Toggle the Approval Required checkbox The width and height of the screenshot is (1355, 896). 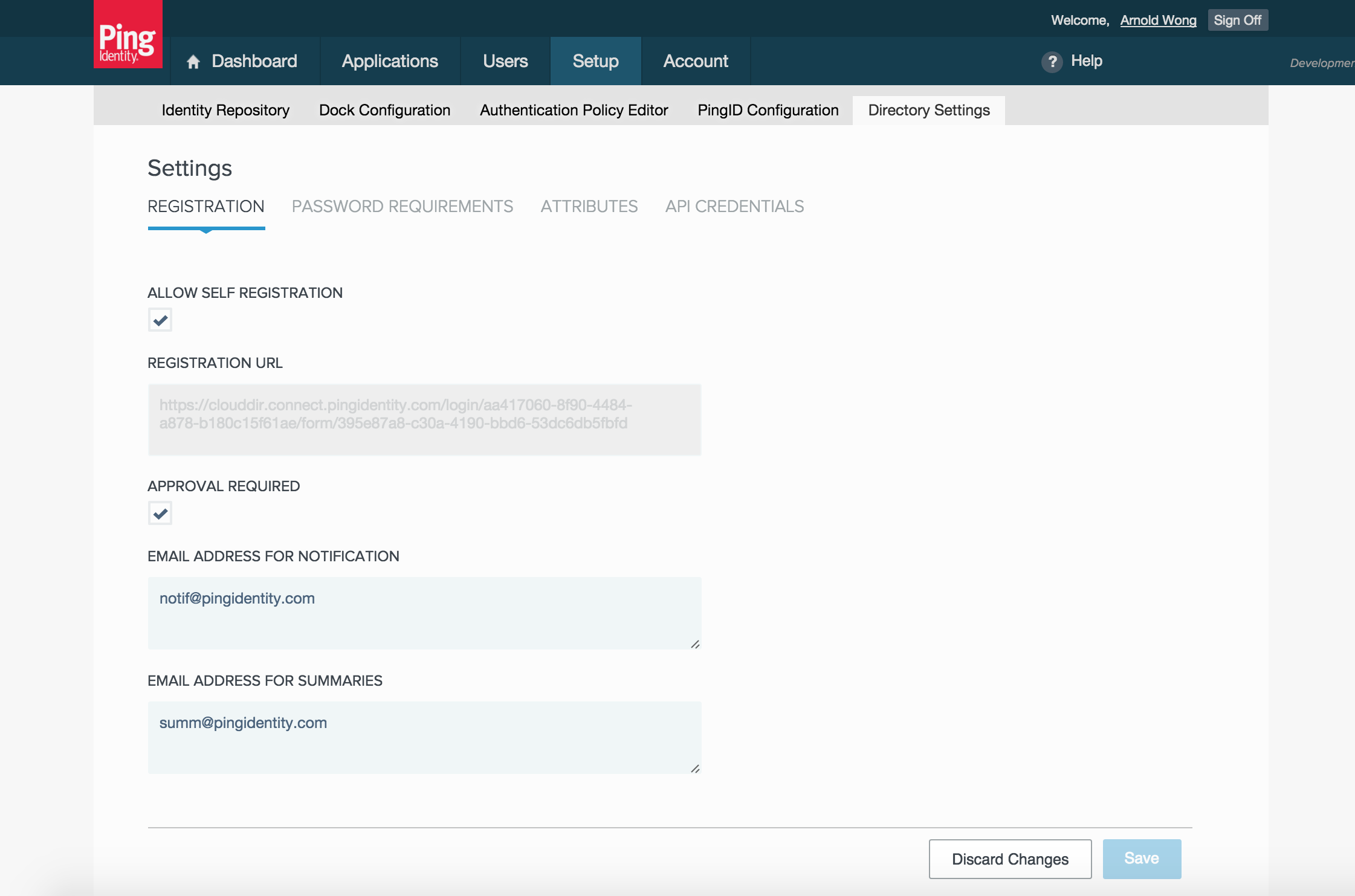pos(160,513)
